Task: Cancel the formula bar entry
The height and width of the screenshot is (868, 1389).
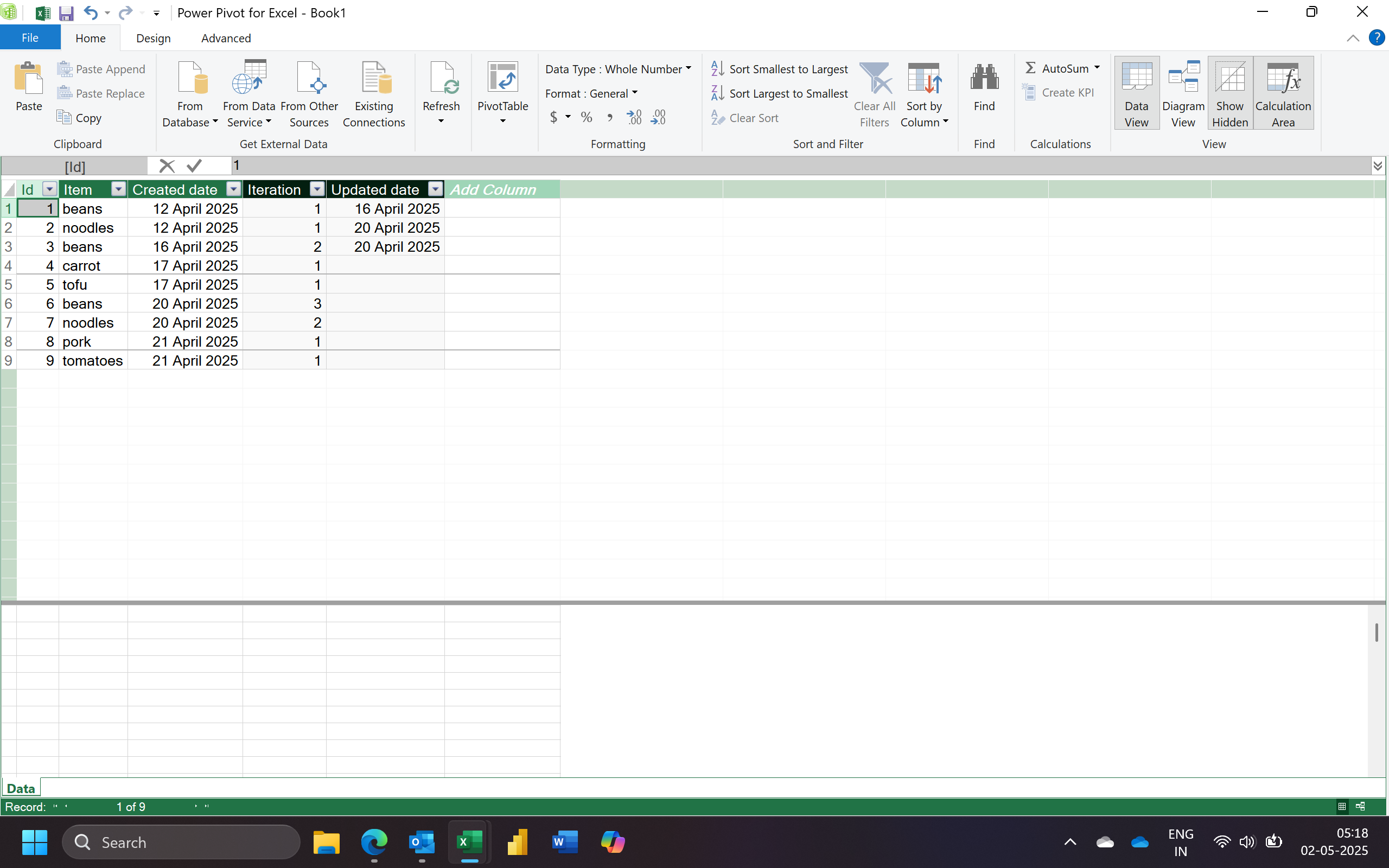Action: click(167, 166)
